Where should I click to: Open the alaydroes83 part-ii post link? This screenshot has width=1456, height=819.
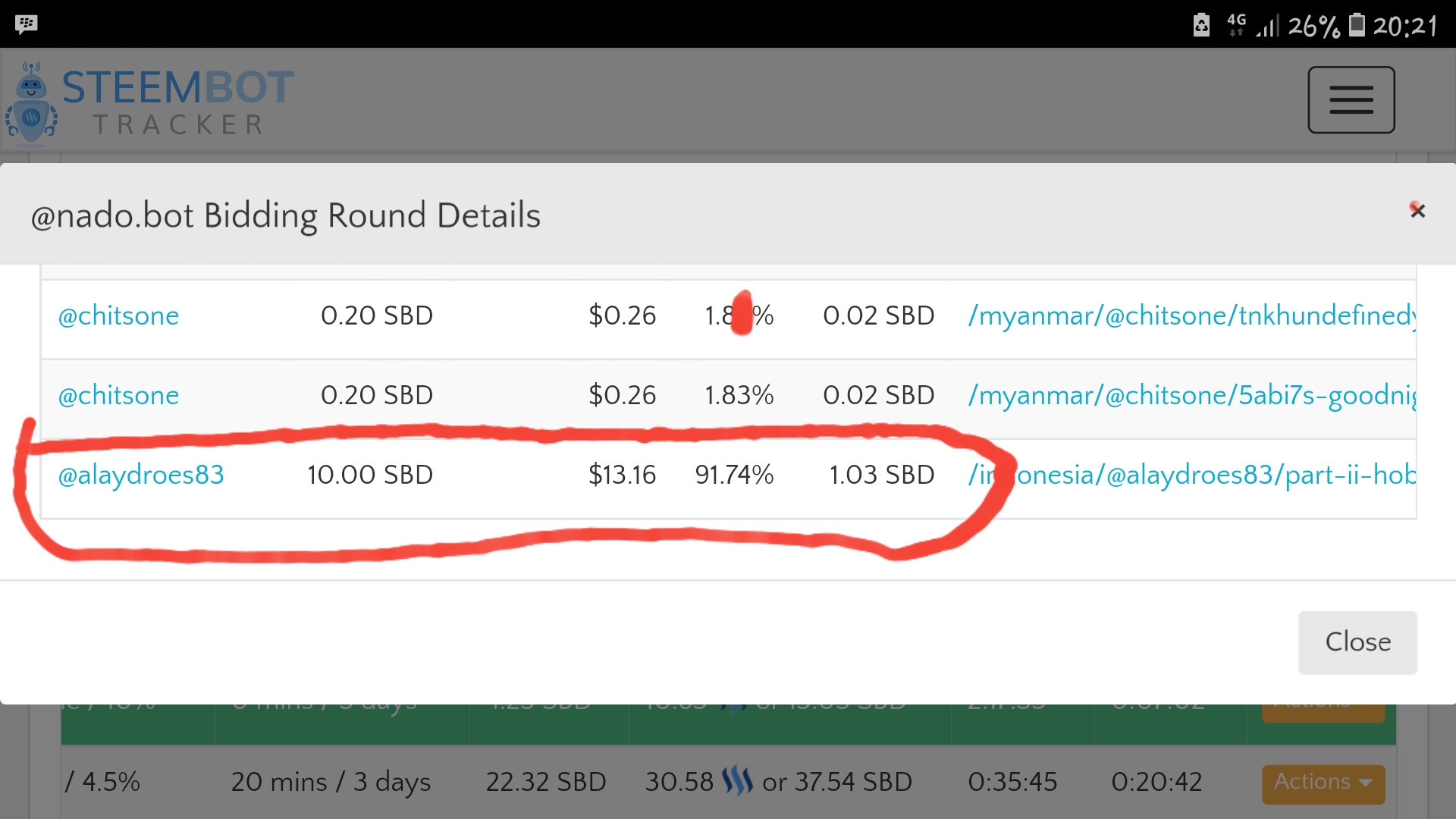click(x=1191, y=475)
